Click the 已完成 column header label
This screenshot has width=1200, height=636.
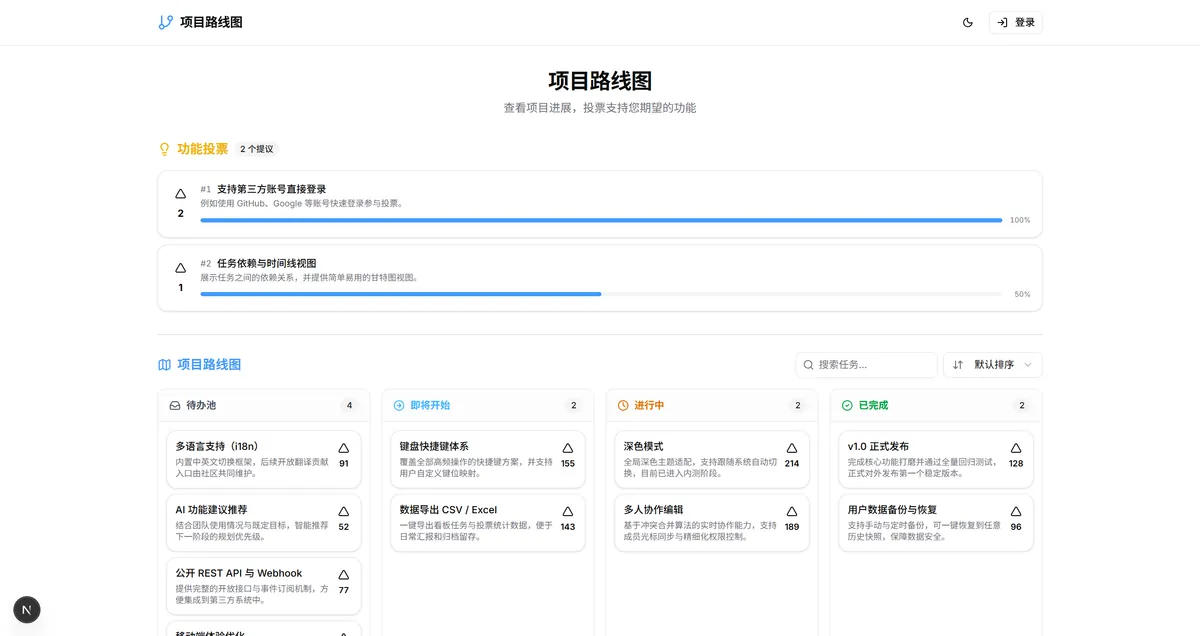click(x=873, y=405)
